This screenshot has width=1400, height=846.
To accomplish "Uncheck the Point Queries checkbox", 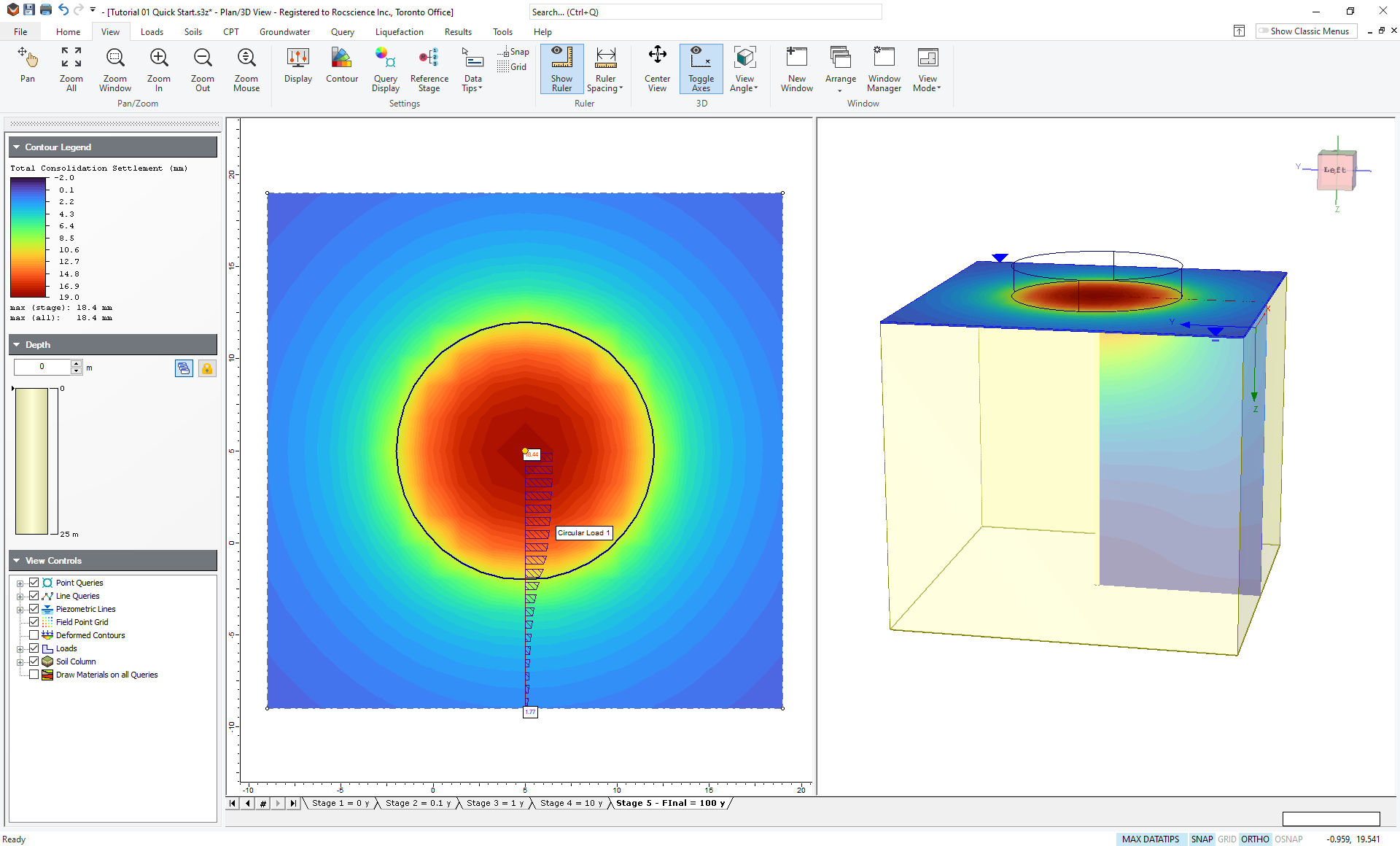I will pyautogui.click(x=34, y=583).
